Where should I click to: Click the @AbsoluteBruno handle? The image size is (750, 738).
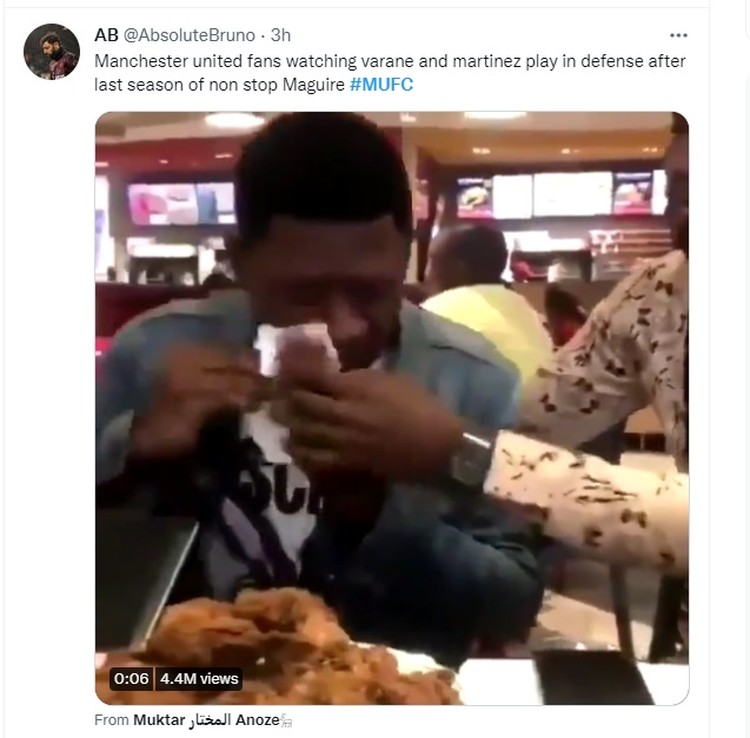click(192, 35)
